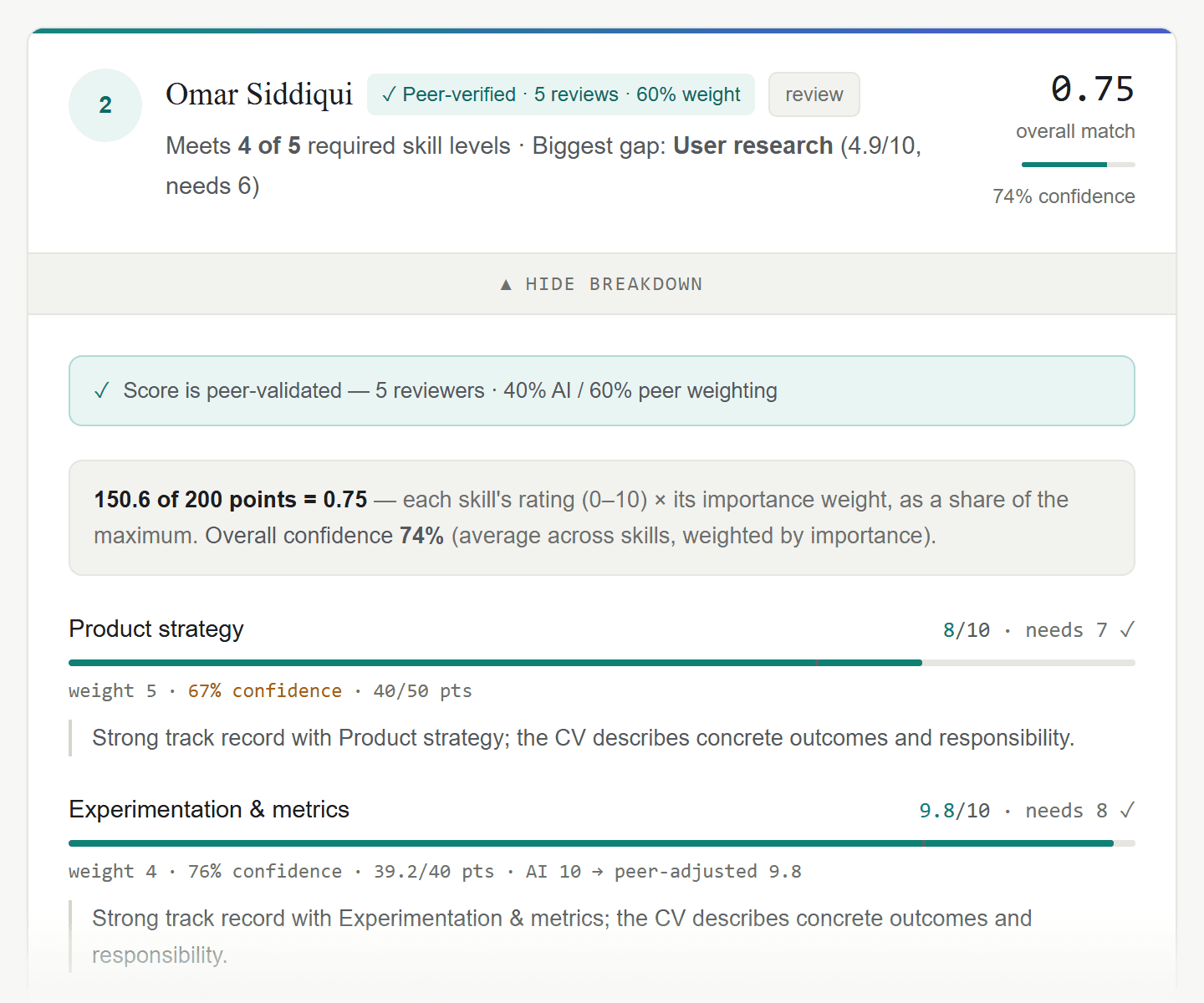Click the AI 10 peer-adjusted 9.8 note
Image resolution: width=1204 pixels, height=1003 pixels.
click(664, 872)
